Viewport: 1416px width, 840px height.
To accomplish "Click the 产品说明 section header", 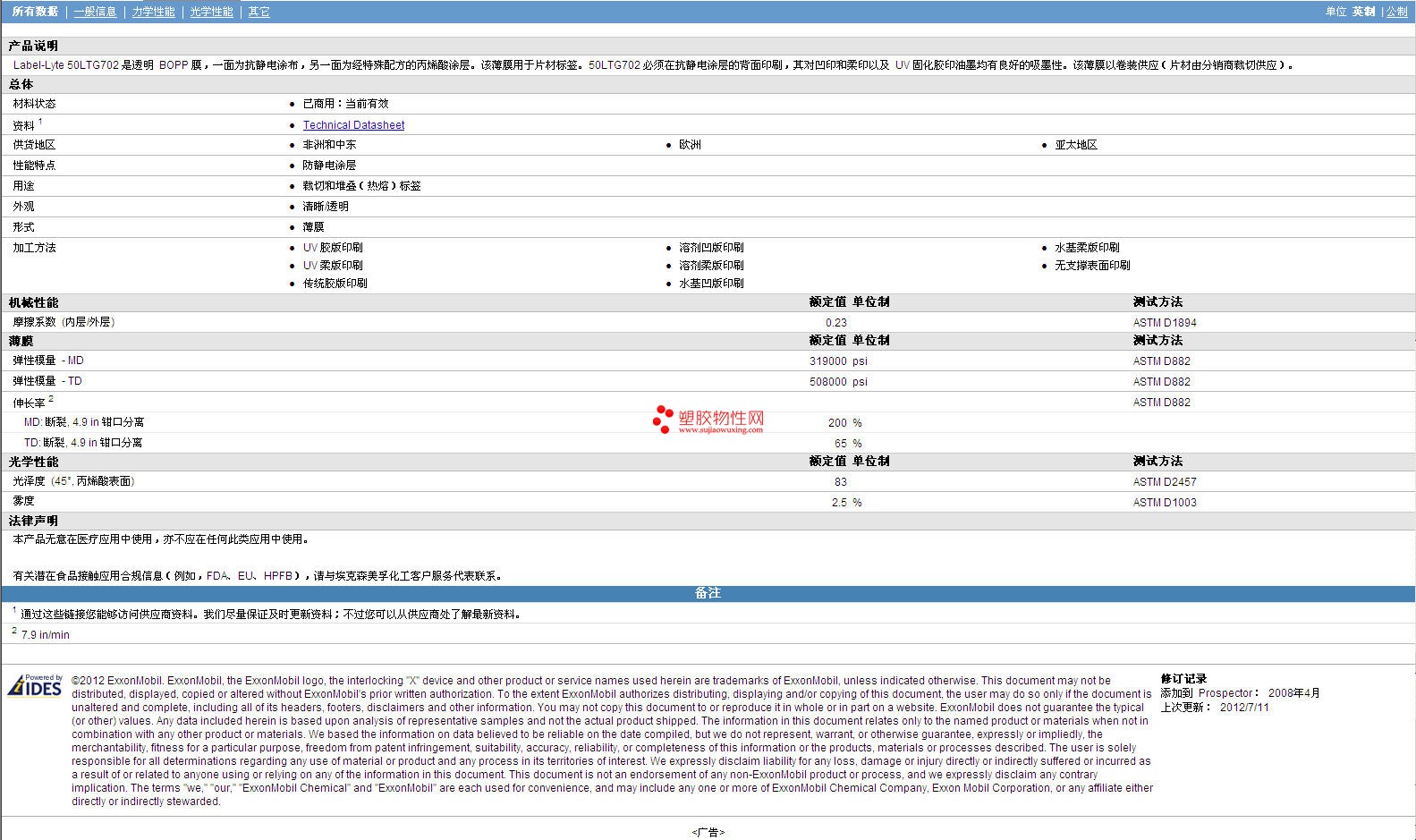I will point(33,46).
